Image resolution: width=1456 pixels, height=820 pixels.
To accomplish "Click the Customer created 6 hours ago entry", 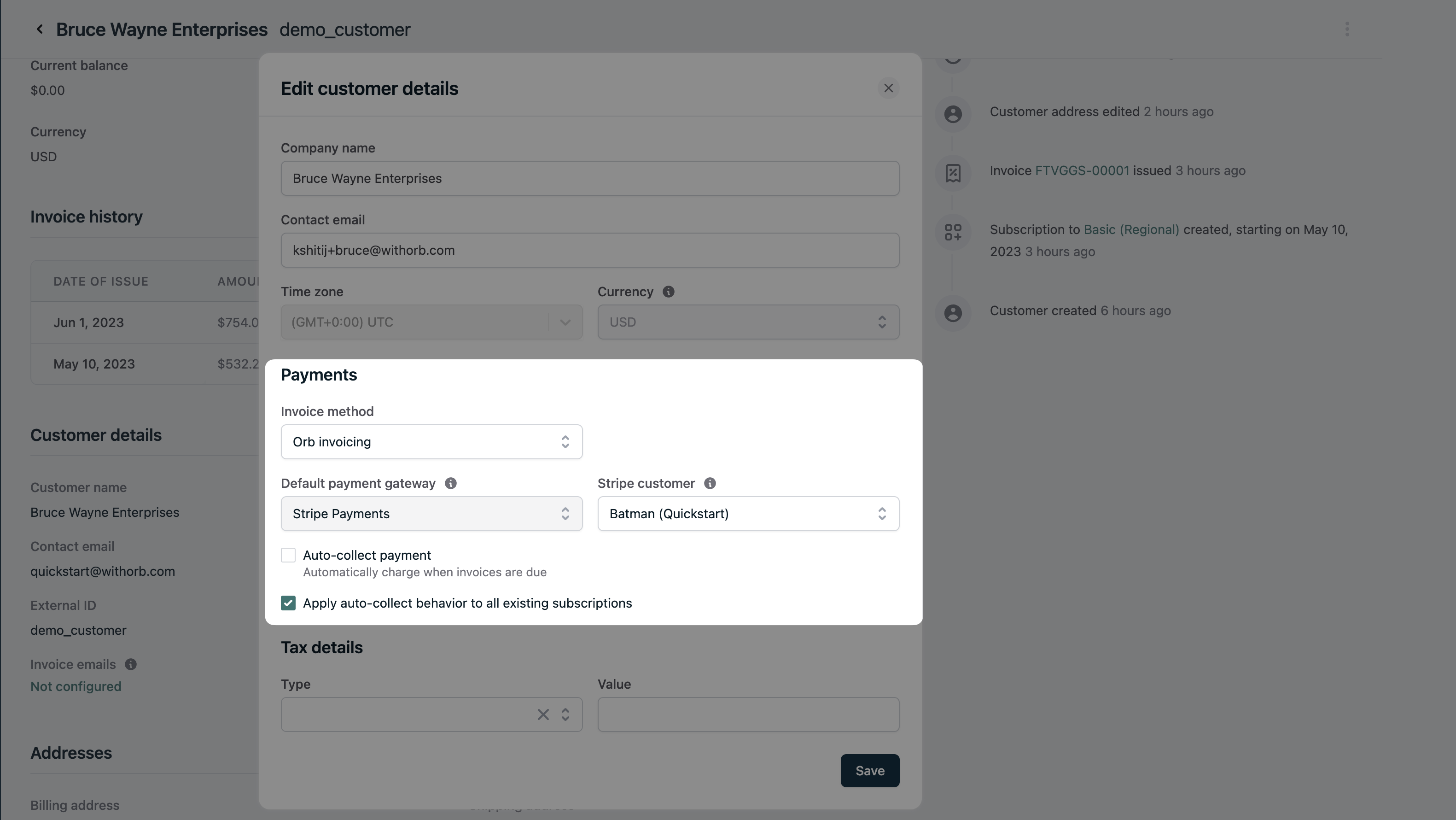I will (x=1080, y=311).
